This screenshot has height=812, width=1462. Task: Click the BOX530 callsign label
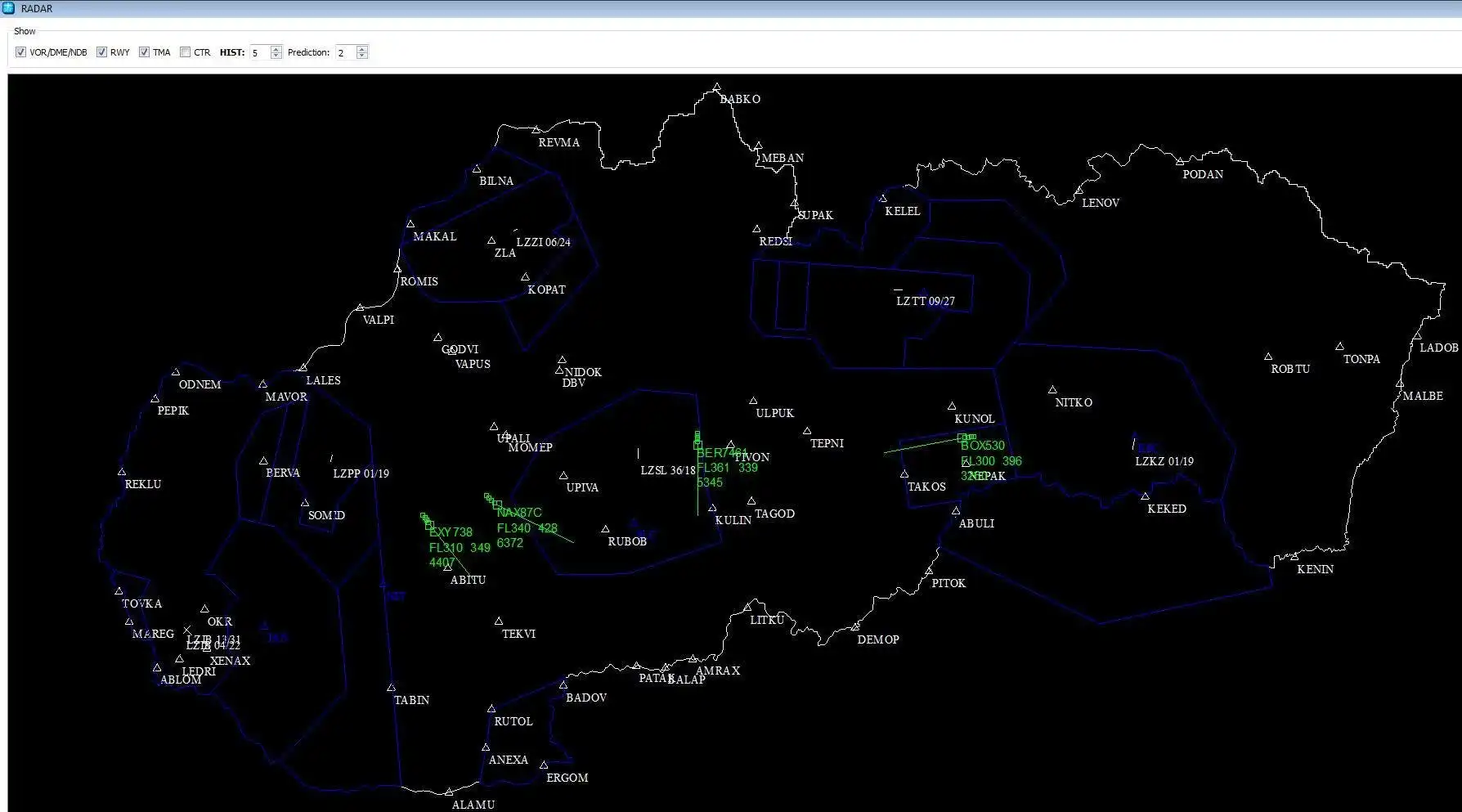pos(983,446)
